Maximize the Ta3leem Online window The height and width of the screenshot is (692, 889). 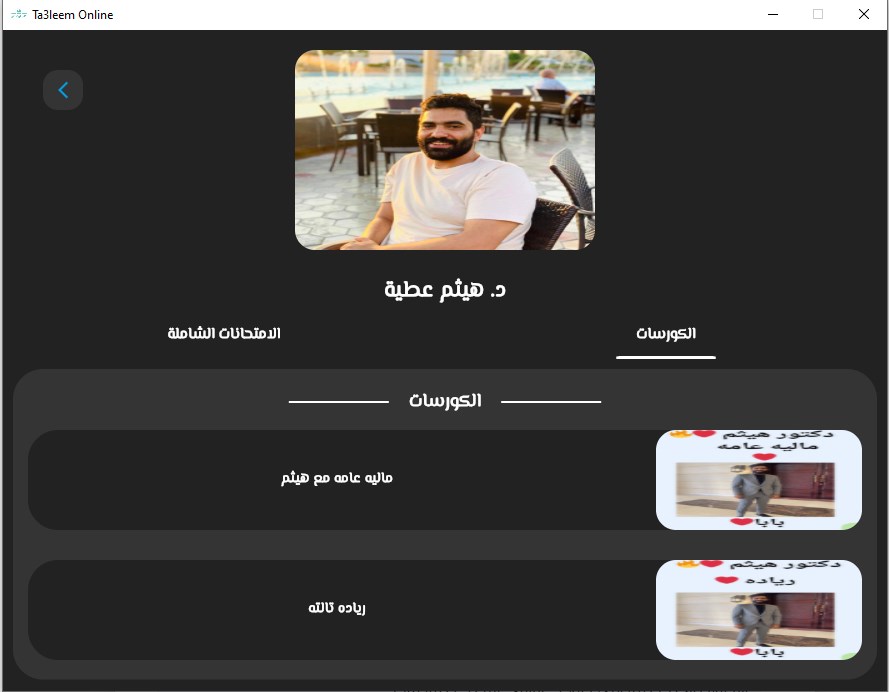click(818, 14)
